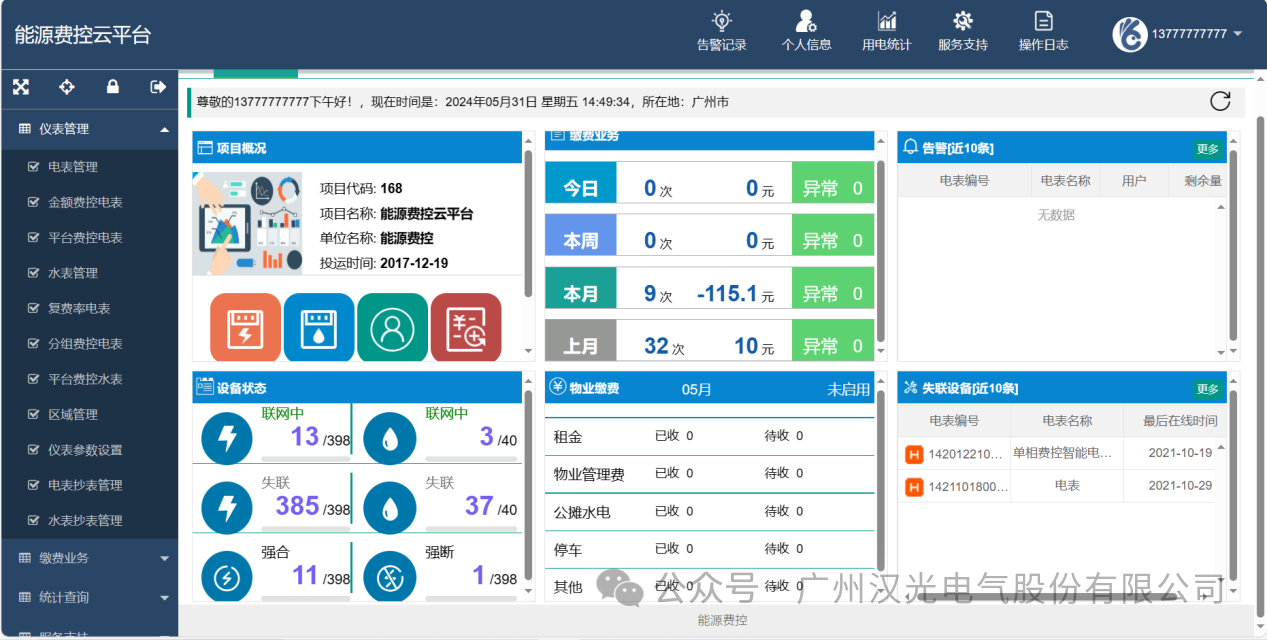Click the lock screen icon
1267x640 pixels.
112,87
